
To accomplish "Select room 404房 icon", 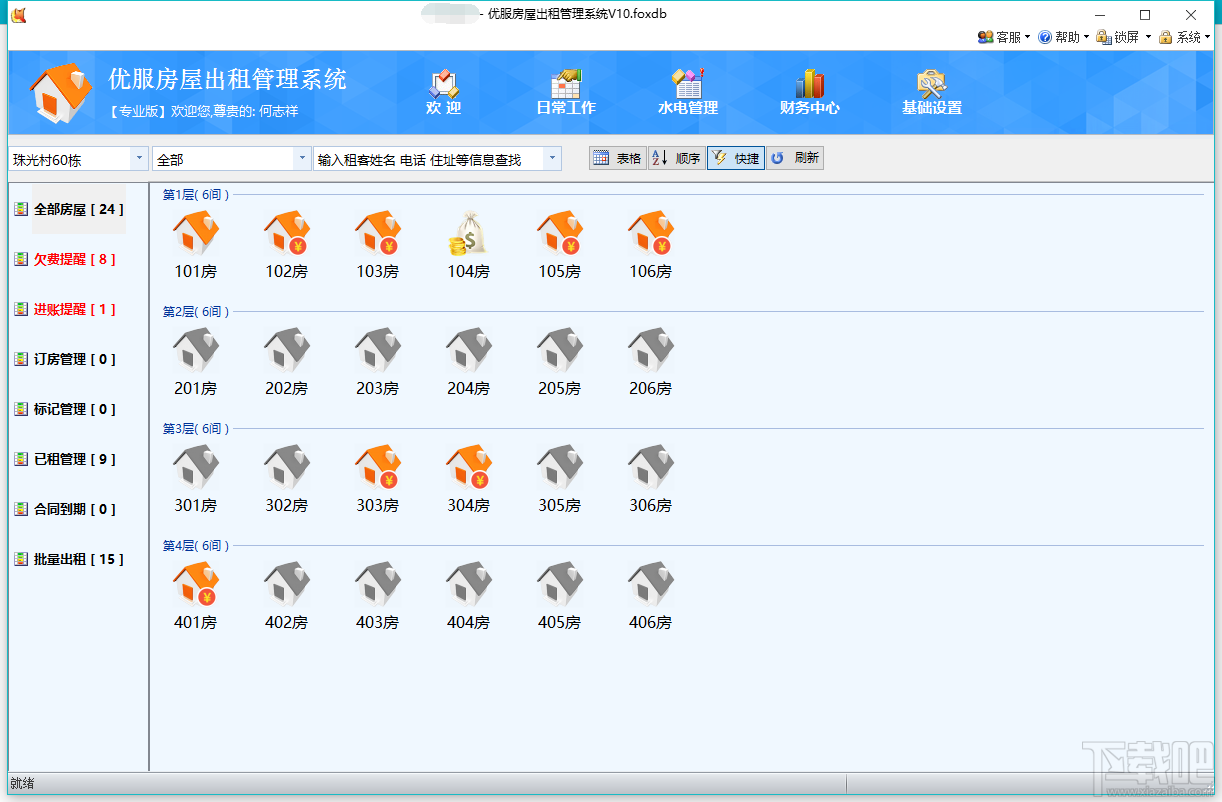I will coord(468,584).
